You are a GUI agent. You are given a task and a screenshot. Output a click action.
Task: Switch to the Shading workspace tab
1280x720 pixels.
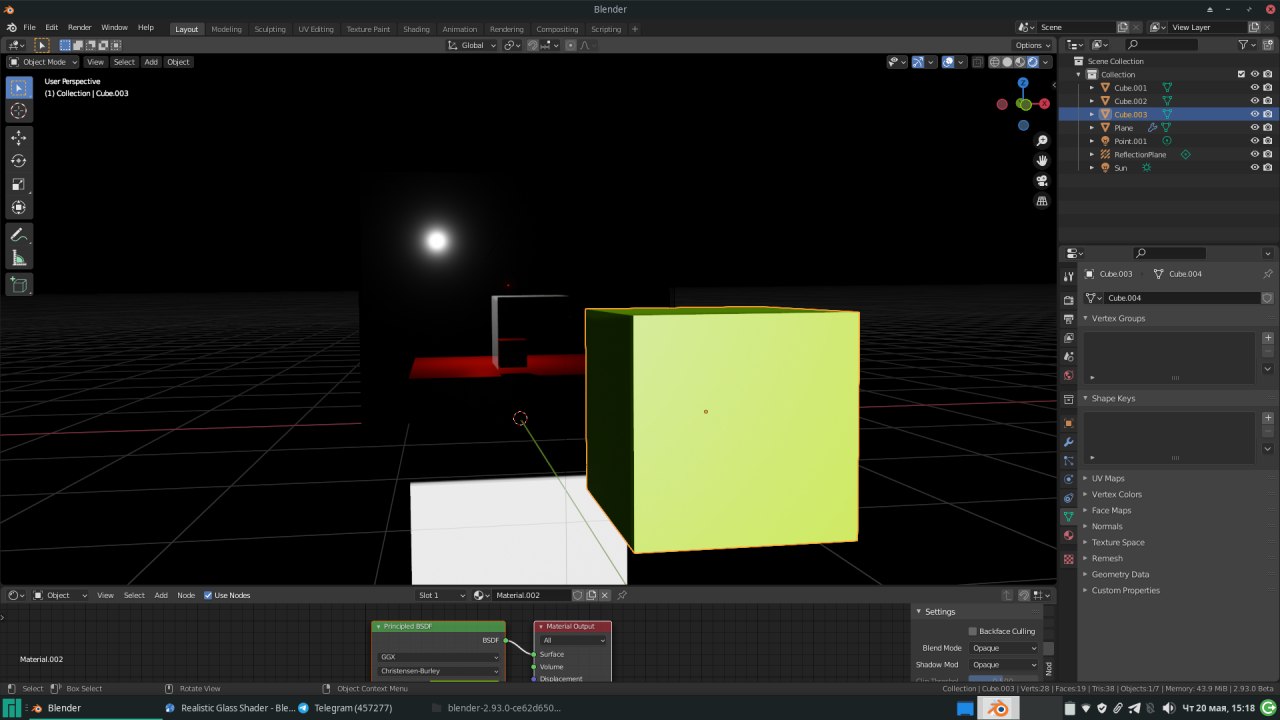tap(416, 29)
